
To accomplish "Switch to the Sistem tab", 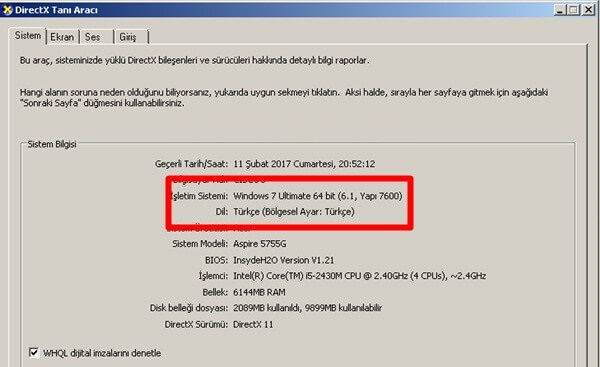I will [28, 36].
